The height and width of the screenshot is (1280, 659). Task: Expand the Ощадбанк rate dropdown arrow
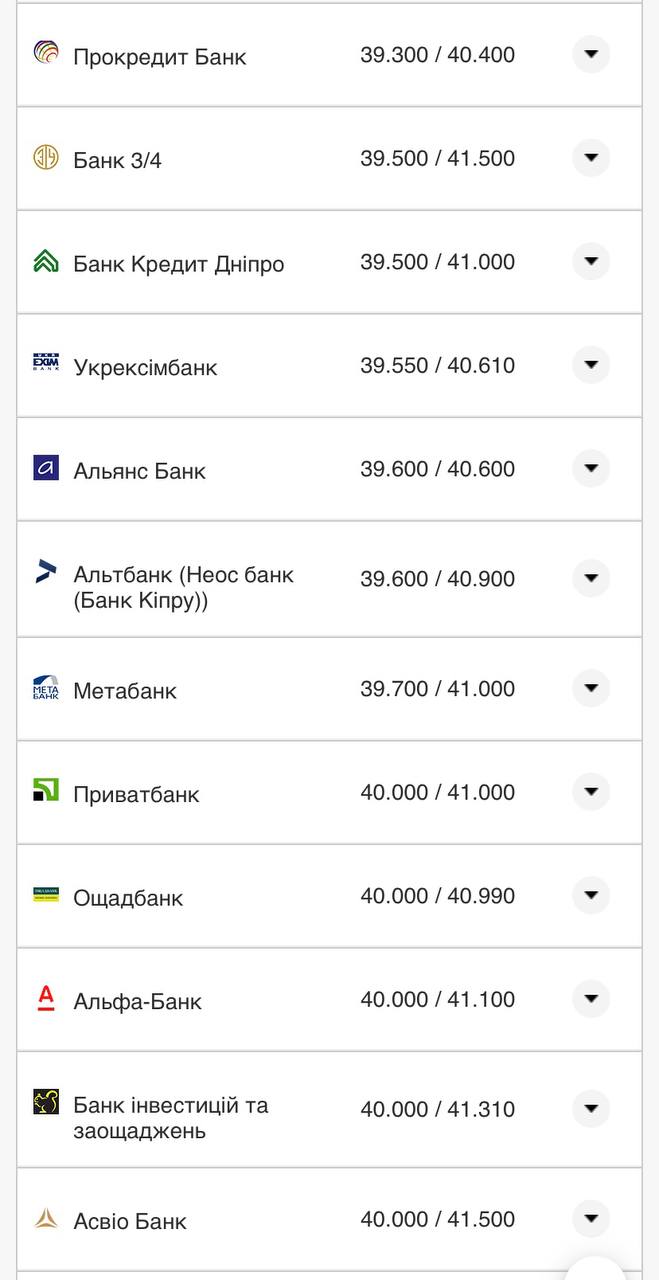coord(591,895)
